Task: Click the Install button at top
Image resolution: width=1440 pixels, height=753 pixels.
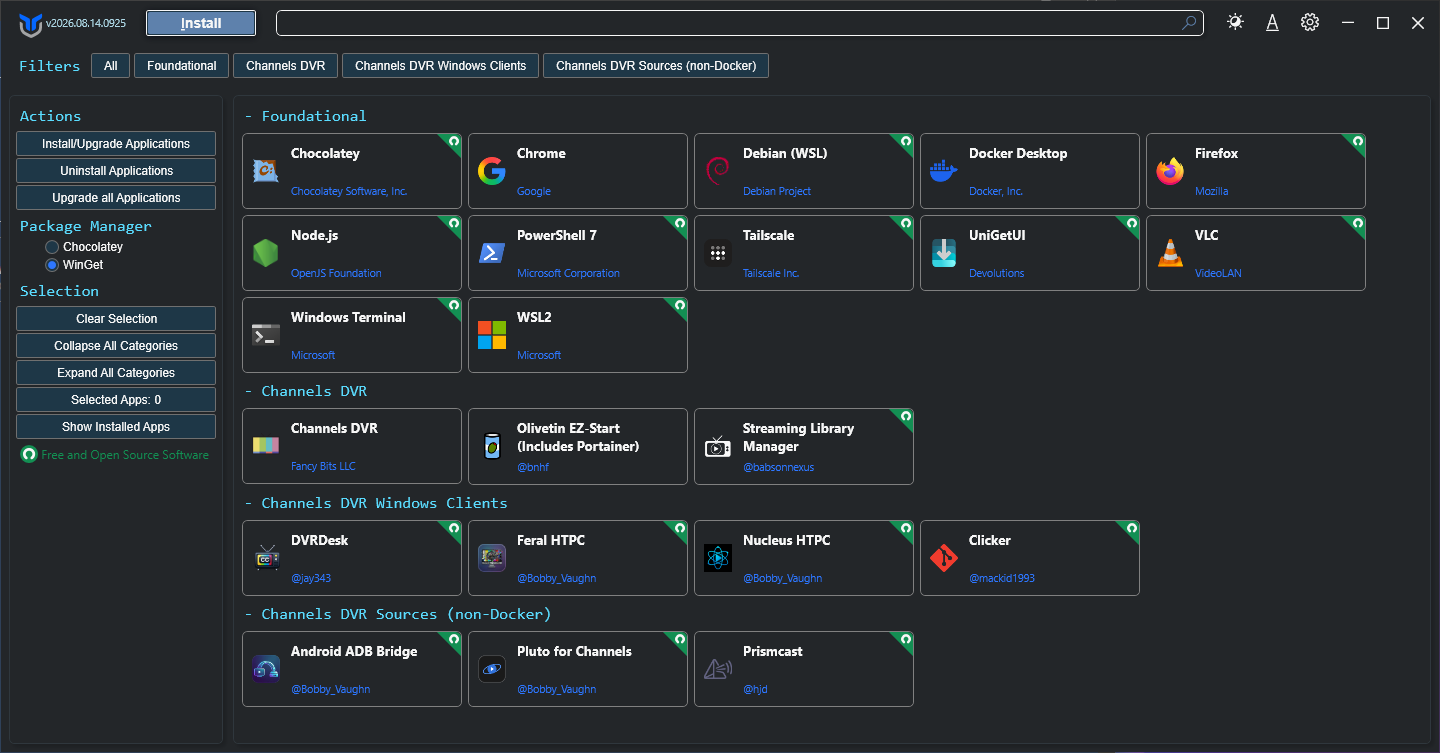Action: (201, 23)
